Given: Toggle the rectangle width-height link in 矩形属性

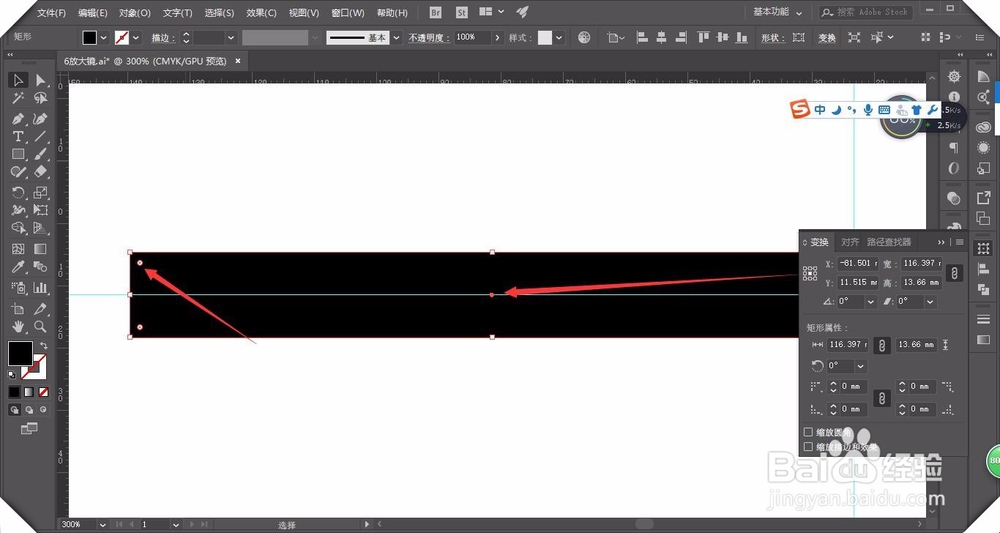Looking at the screenshot, I should click(882, 345).
